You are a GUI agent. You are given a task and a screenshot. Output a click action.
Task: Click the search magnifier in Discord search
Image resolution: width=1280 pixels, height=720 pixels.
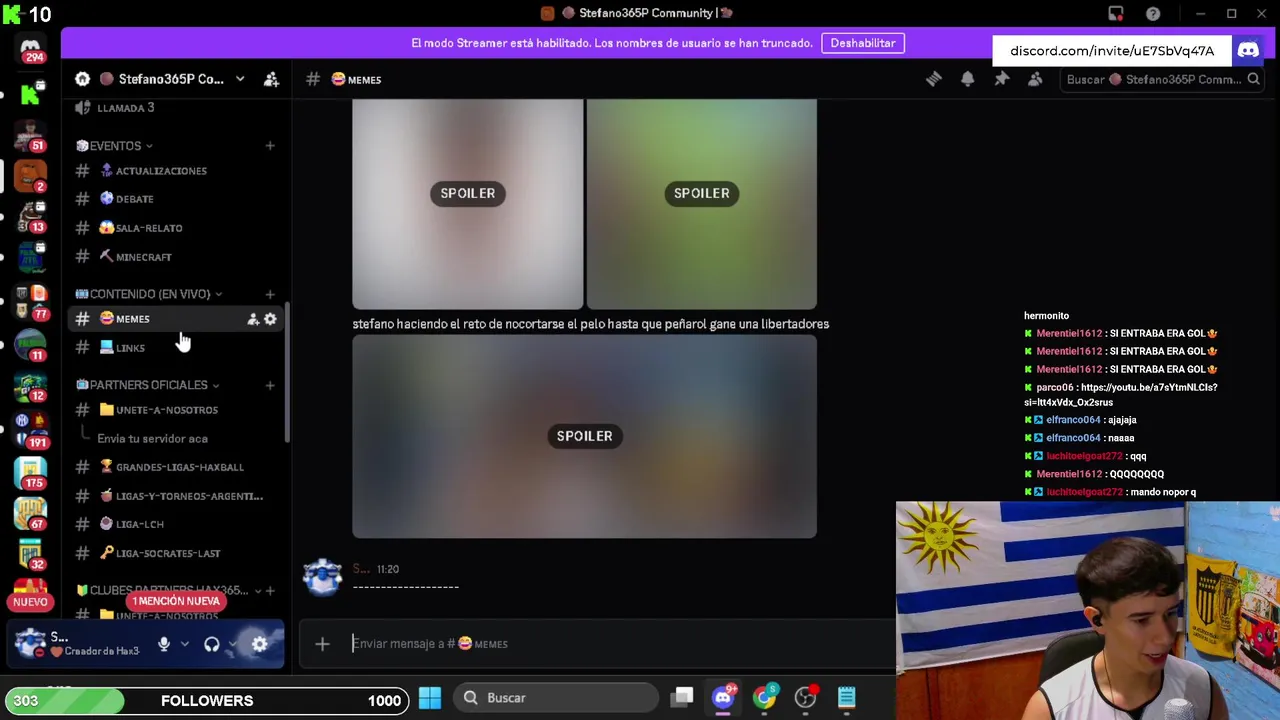(1253, 79)
